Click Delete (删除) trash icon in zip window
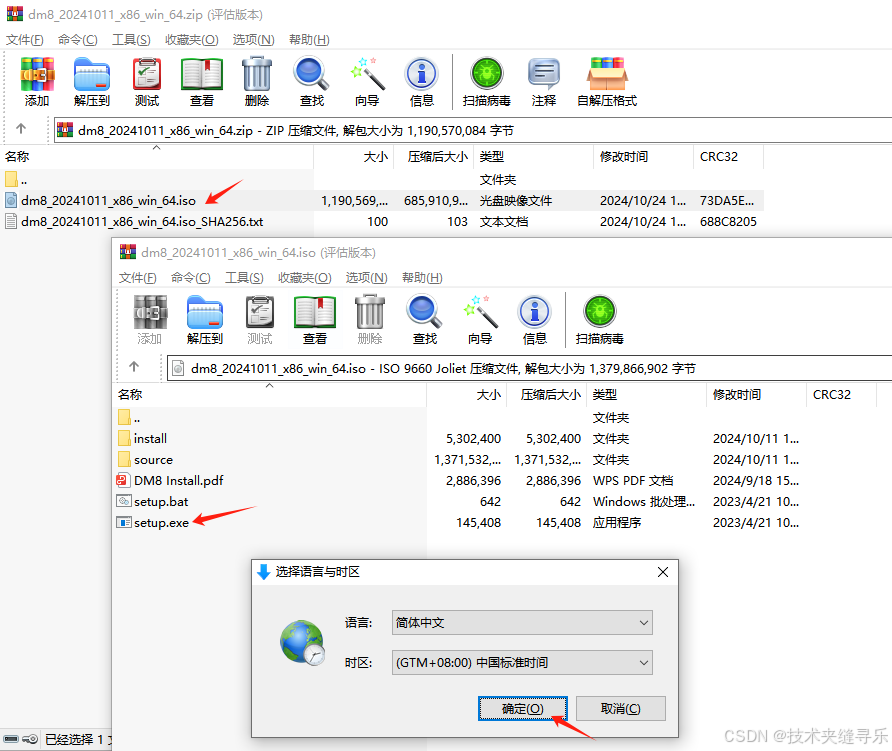892x751 pixels. [x=257, y=81]
